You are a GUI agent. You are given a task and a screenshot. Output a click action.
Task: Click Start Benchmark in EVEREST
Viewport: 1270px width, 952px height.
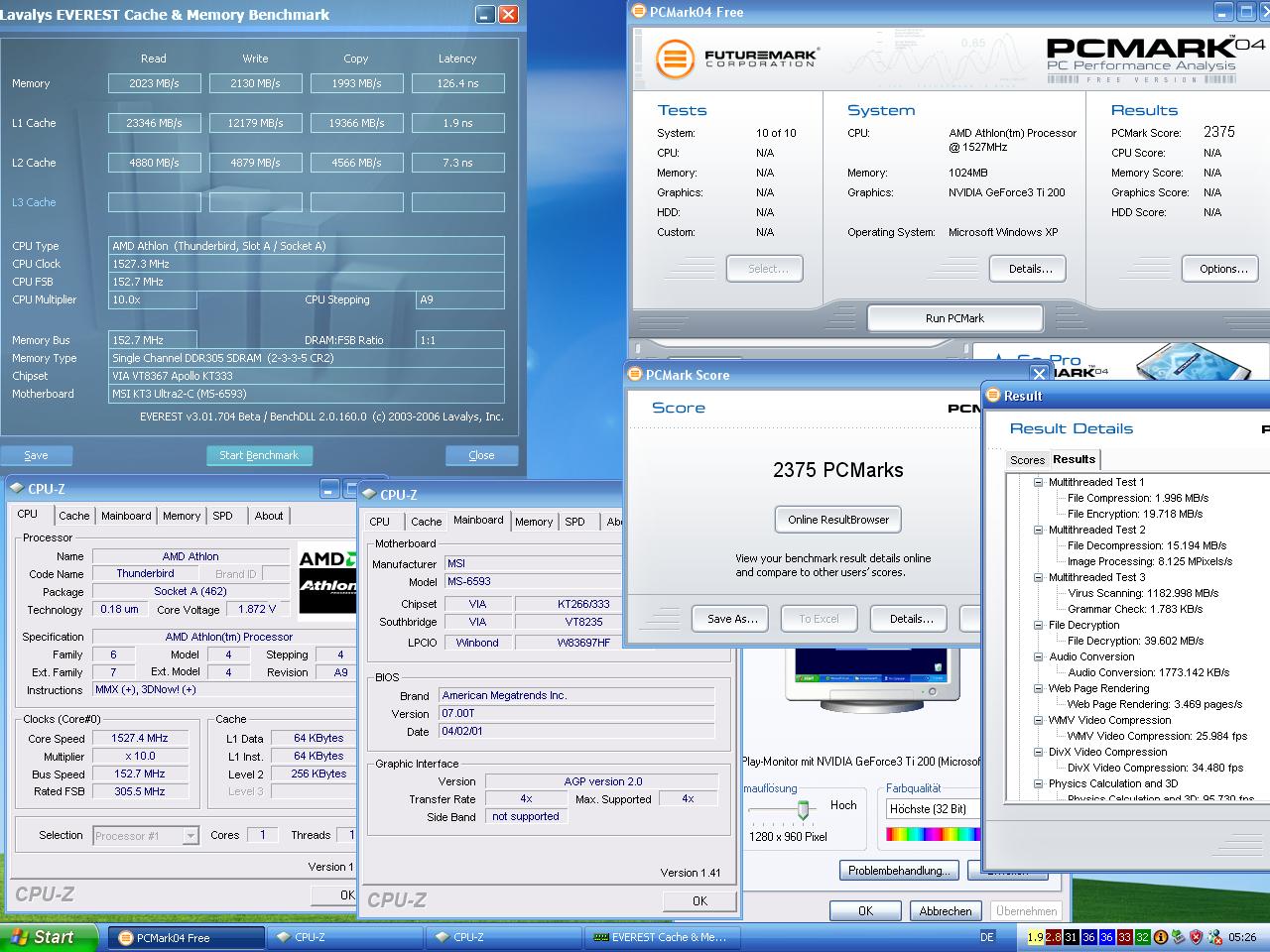pos(259,455)
